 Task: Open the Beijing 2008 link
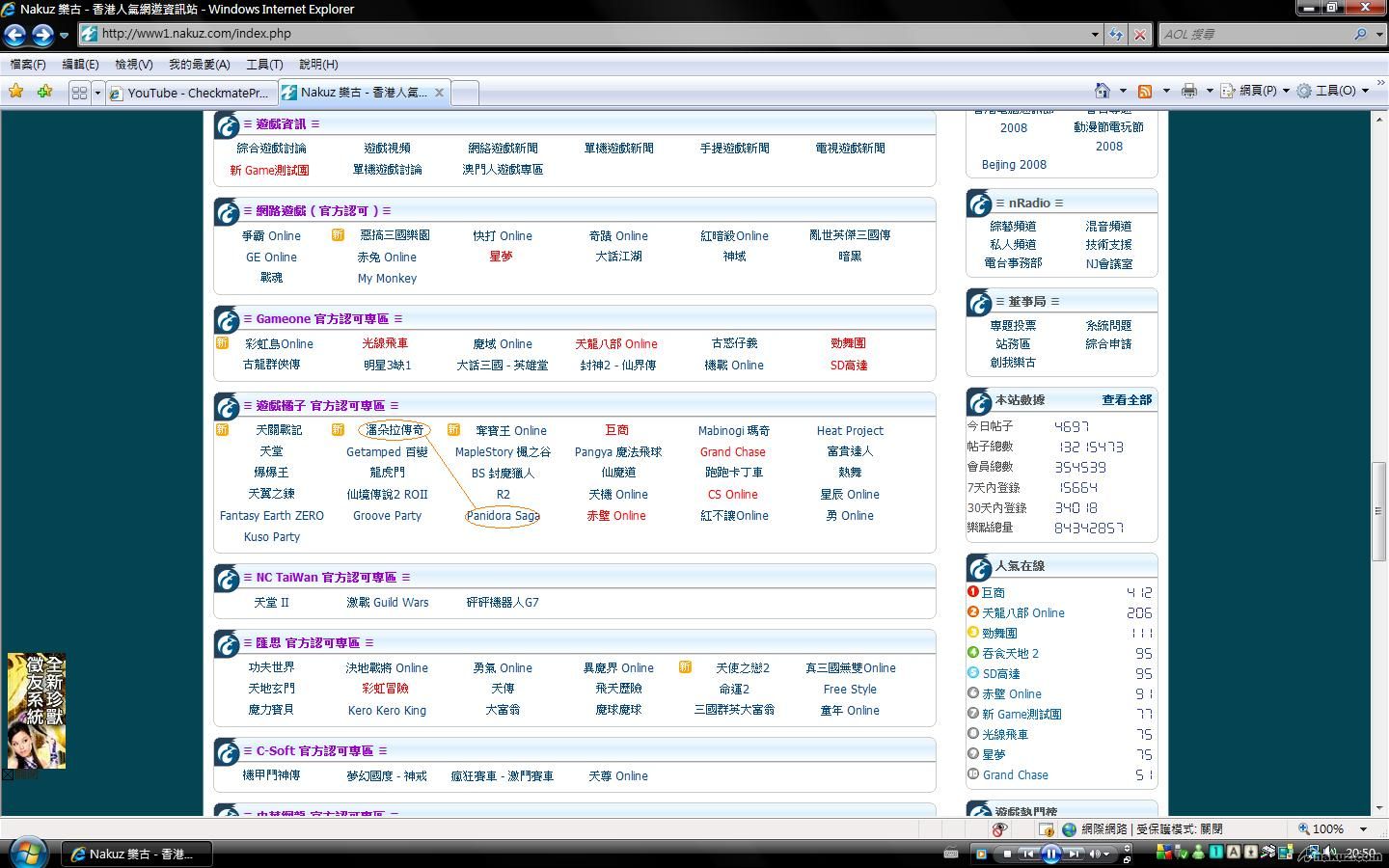coord(1014,165)
